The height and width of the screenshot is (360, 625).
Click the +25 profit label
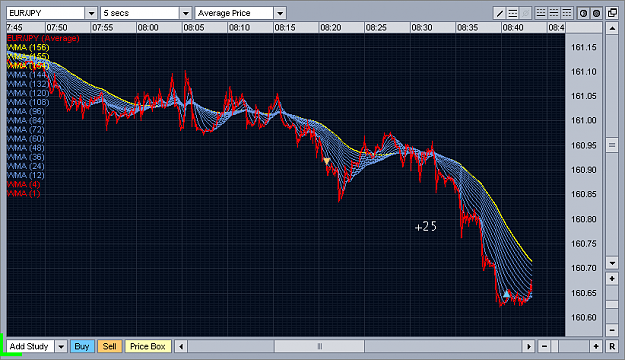pos(426,227)
